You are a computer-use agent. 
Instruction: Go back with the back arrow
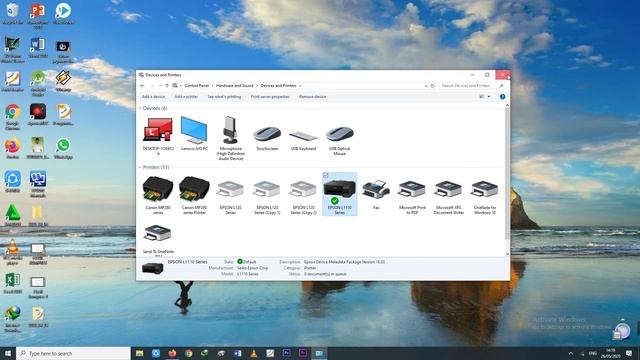tap(142, 86)
